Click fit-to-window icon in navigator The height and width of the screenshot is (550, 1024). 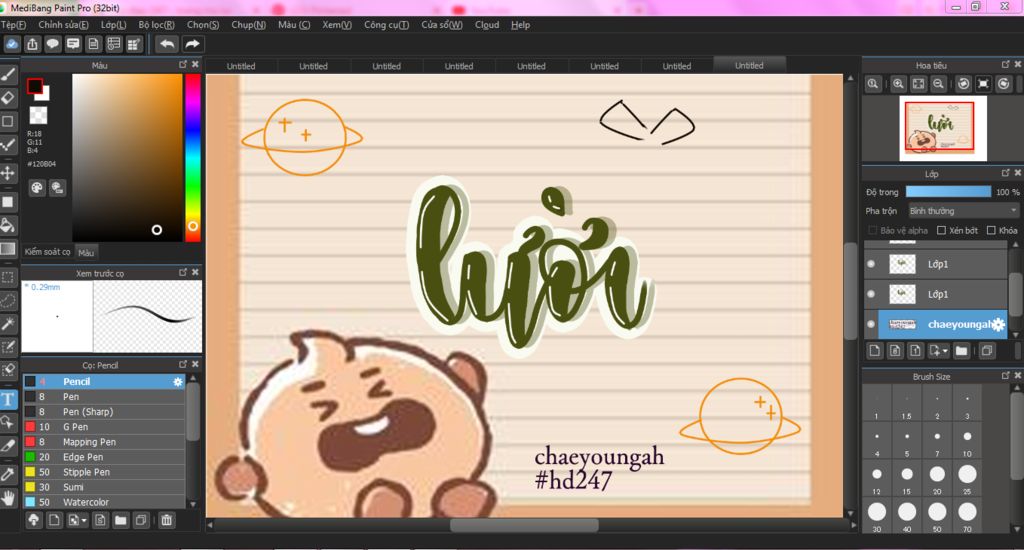[918, 84]
